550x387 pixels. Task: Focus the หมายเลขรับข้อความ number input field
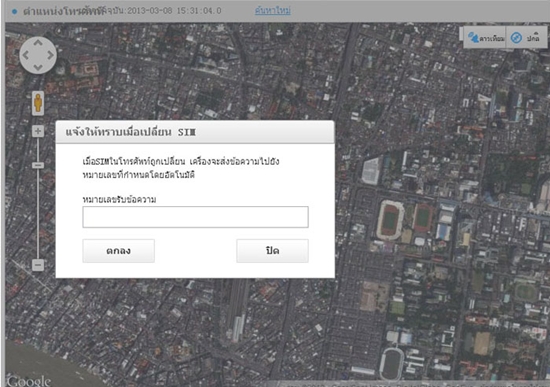click(x=195, y=217)
